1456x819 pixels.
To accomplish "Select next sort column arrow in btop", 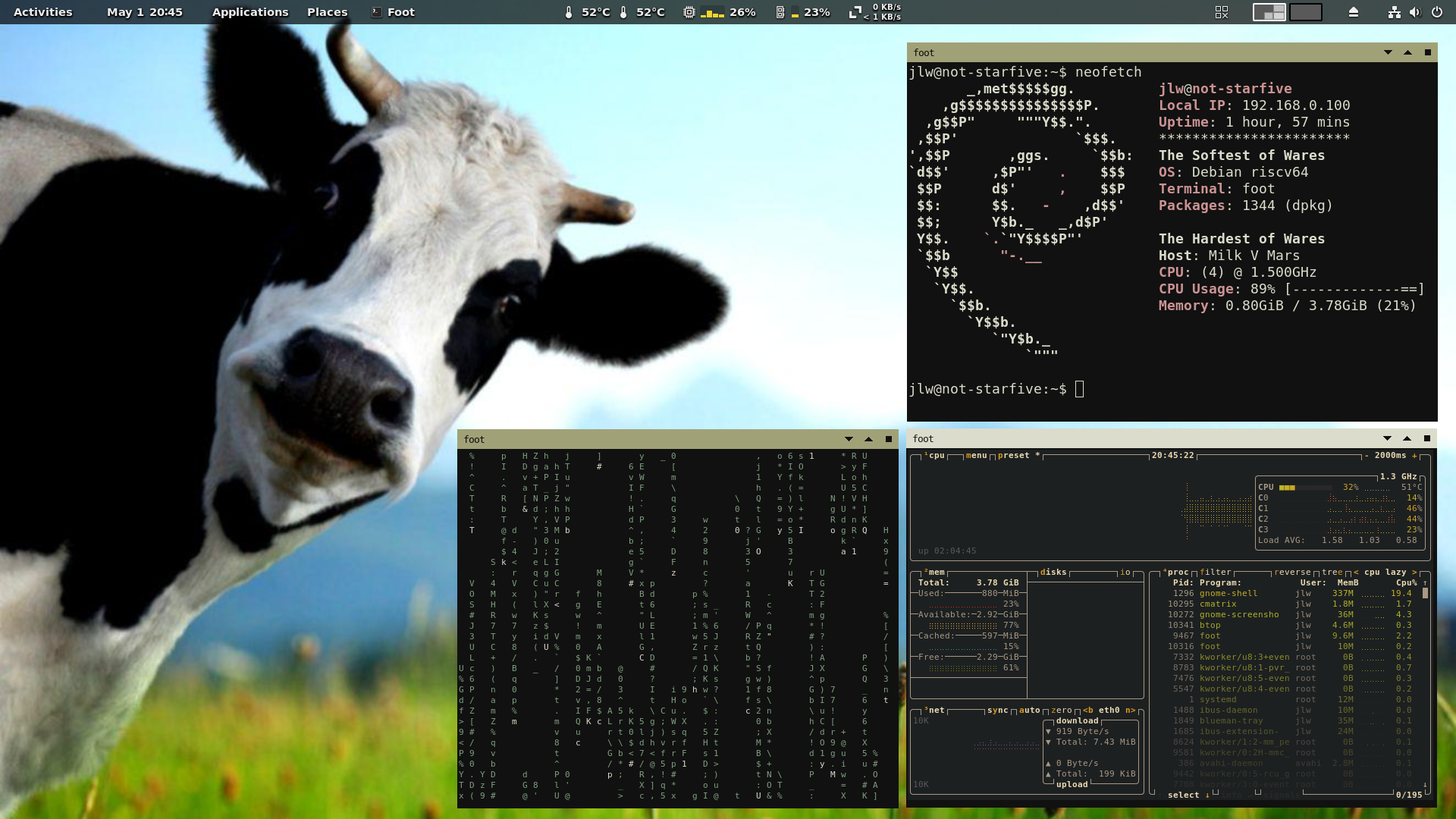I will (1414, 573).
